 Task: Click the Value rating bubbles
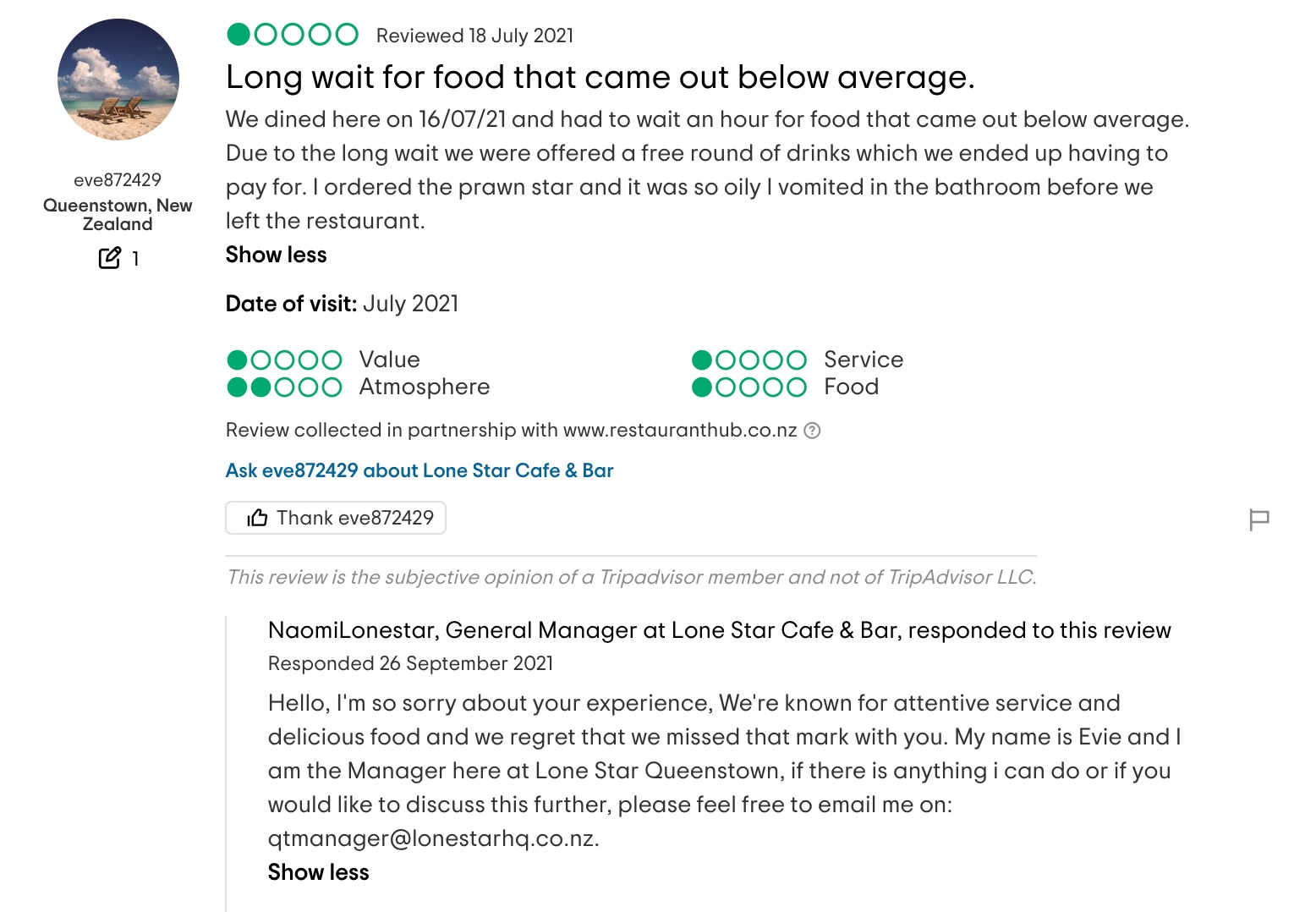click(284, 360)
